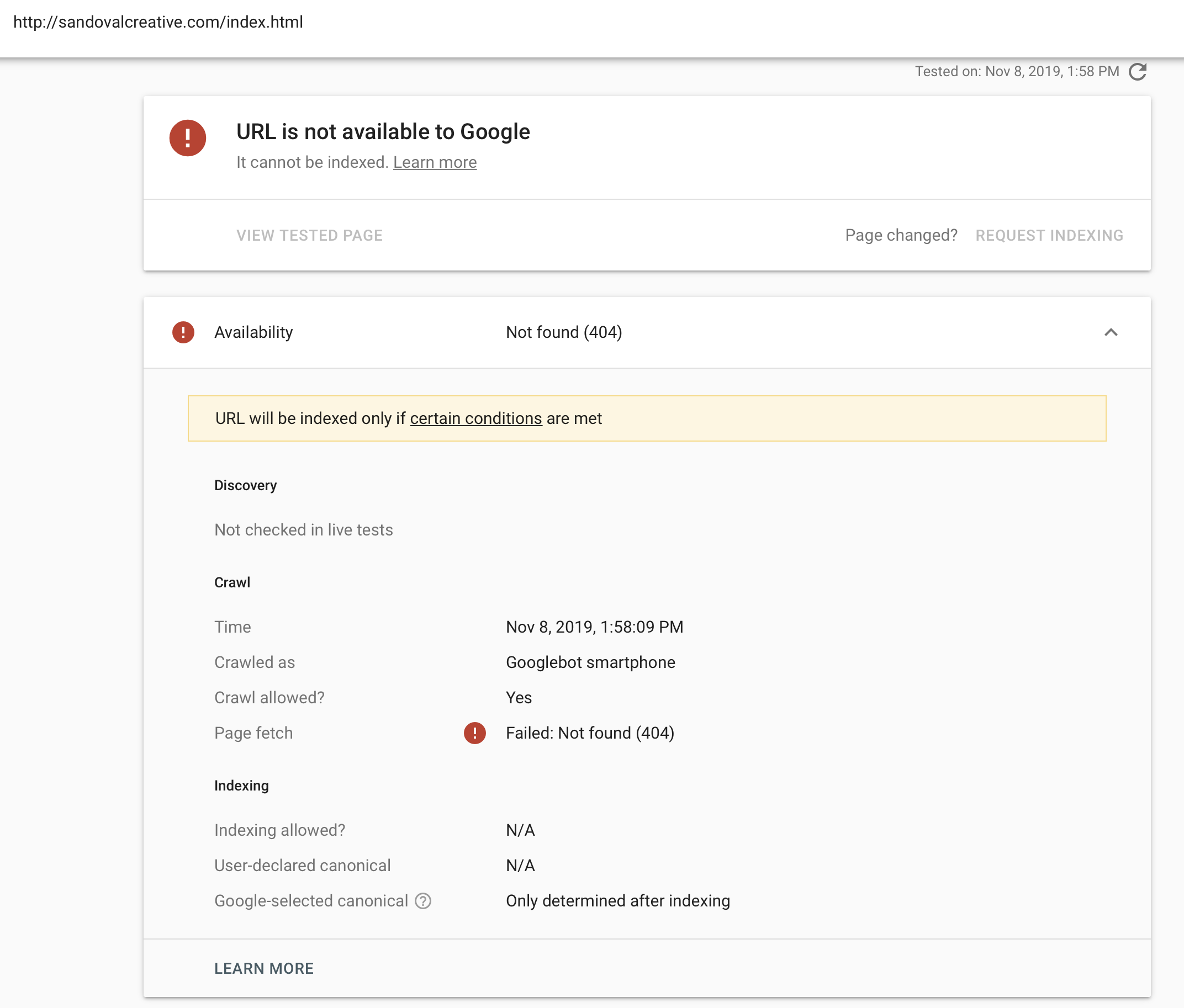Click the "Not found (404)" availability status
Image resolution: width=1184 pixels, height=1008 pixels.
564,332
